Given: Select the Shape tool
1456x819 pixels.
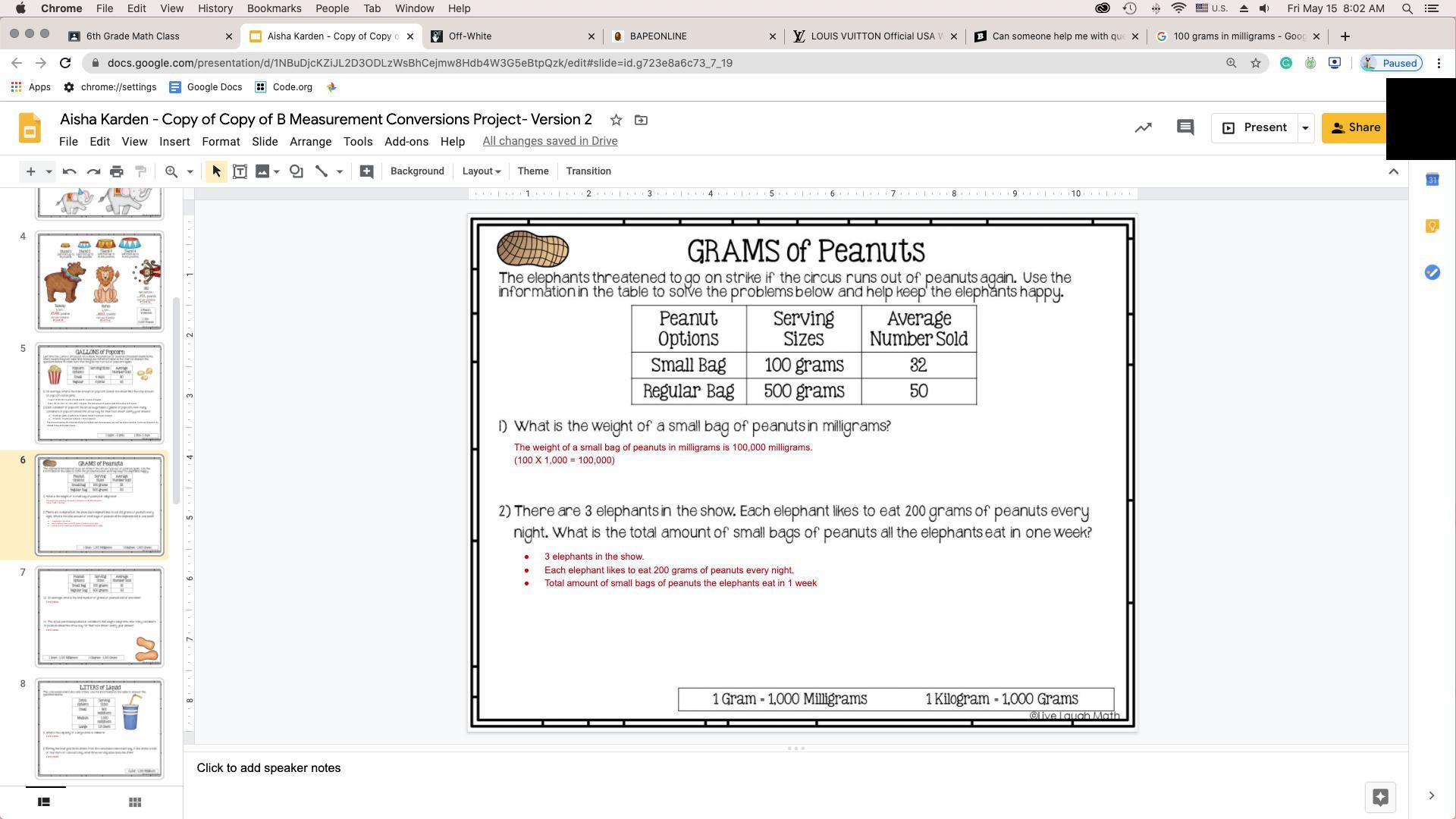Looking at the screenshot, I should [297, 171].
